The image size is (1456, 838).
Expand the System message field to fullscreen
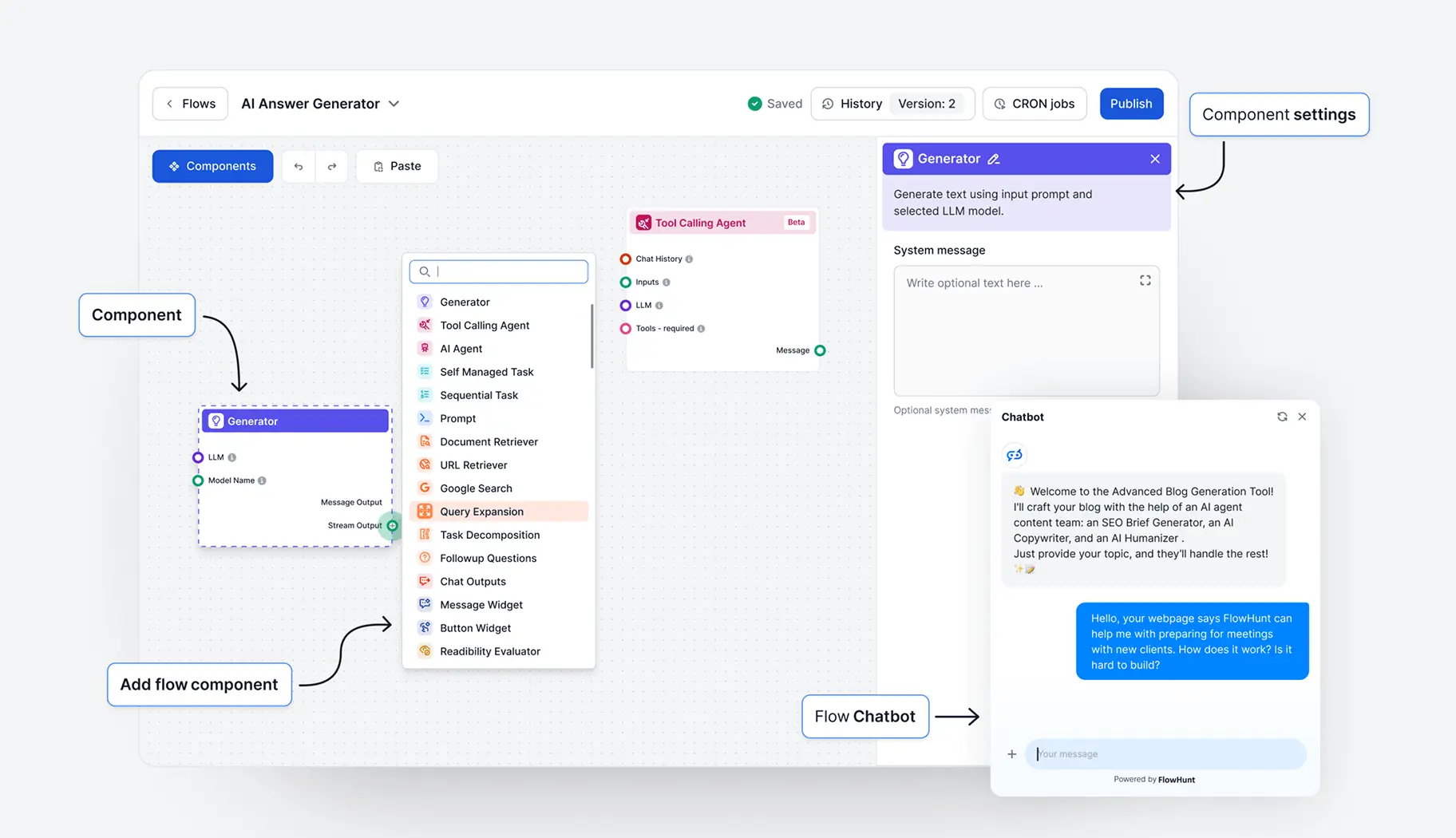click(x=1145, y=281)
